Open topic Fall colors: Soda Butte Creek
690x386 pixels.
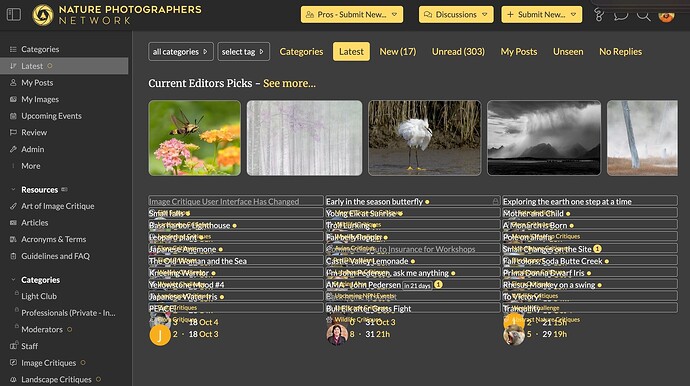pos(552,261)
